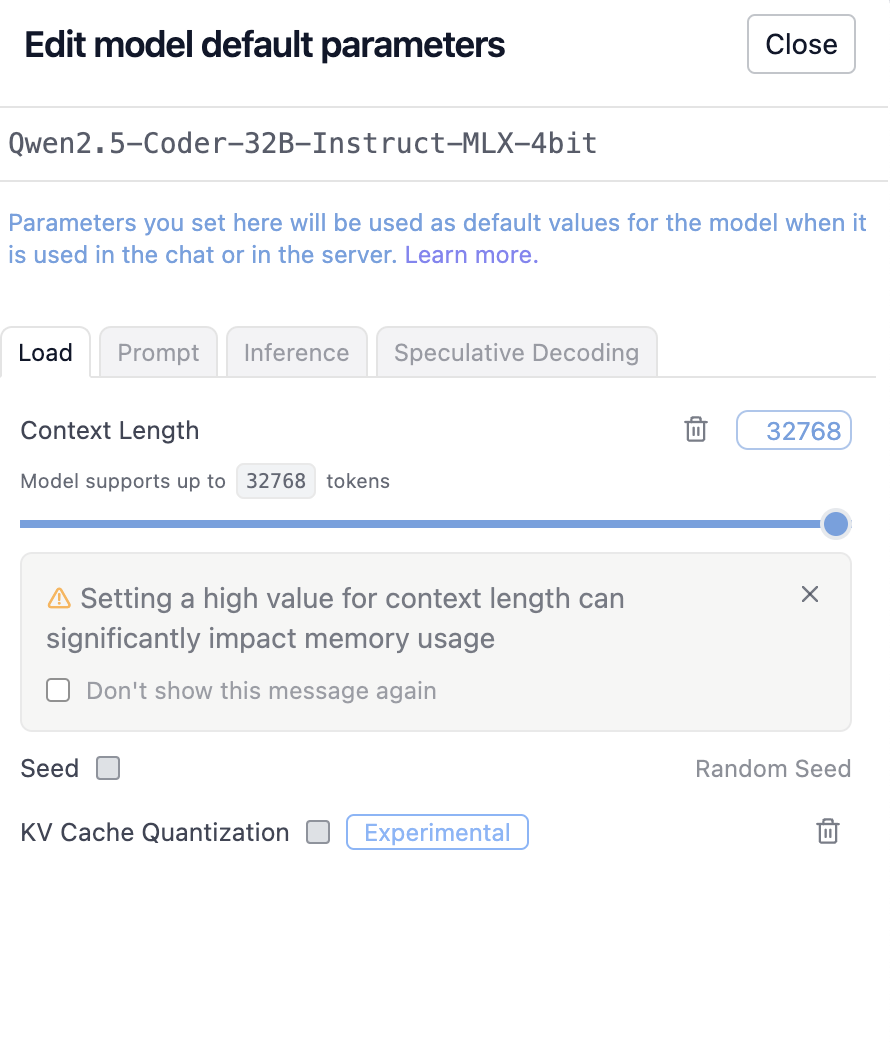This screenshot has width=890, height=1058.
Task: Click the orange warning triangle icon
Action: (59, 598)
